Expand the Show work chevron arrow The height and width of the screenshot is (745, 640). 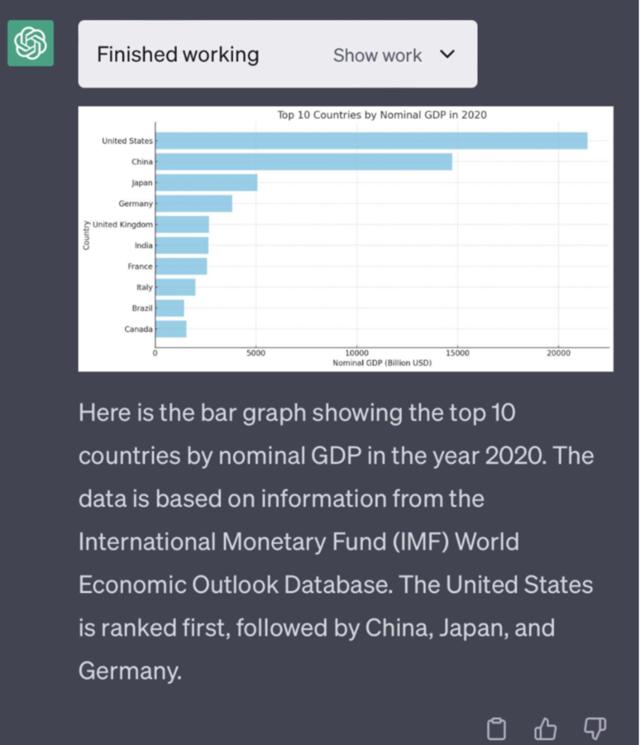(x=447, y=54)
